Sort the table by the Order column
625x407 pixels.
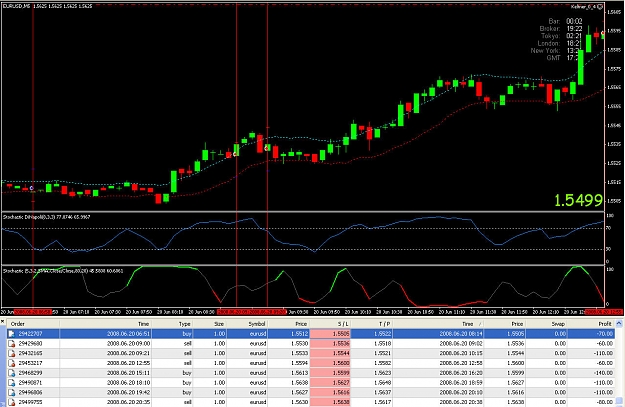33,324
